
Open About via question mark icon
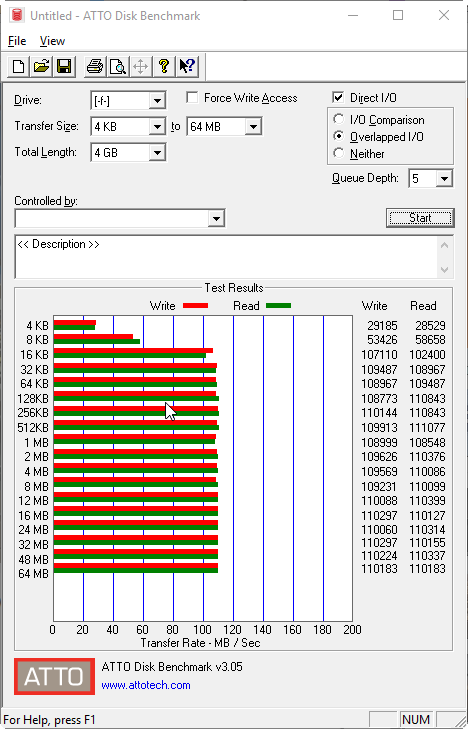tap(163, 66)
